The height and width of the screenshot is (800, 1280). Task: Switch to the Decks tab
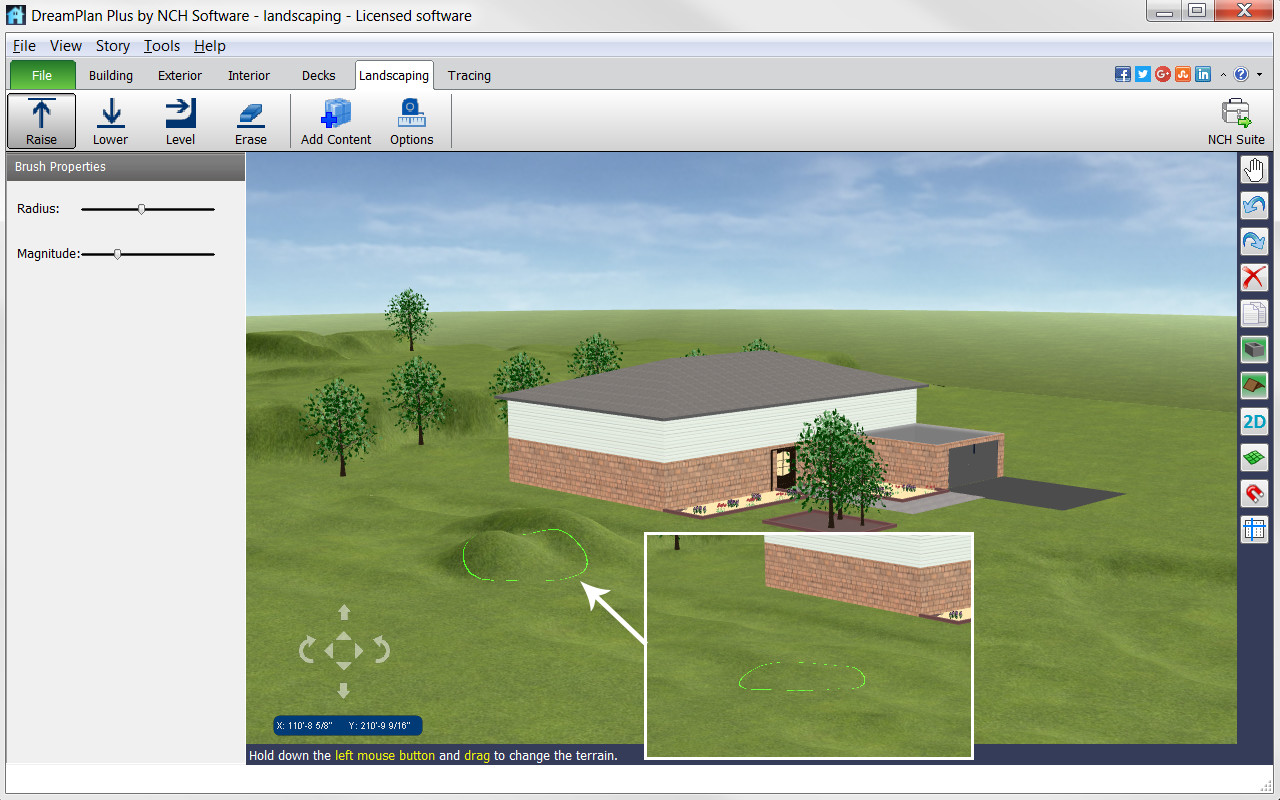tap(318, 75)
